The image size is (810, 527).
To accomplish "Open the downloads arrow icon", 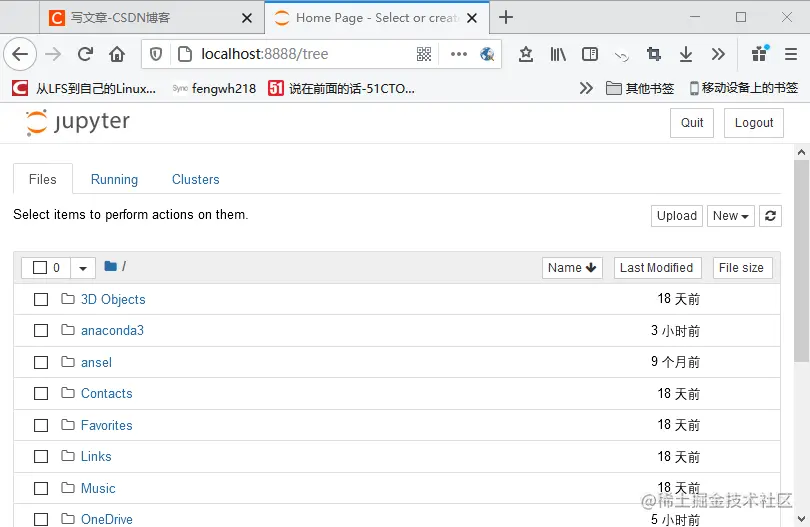I will 686,54.
